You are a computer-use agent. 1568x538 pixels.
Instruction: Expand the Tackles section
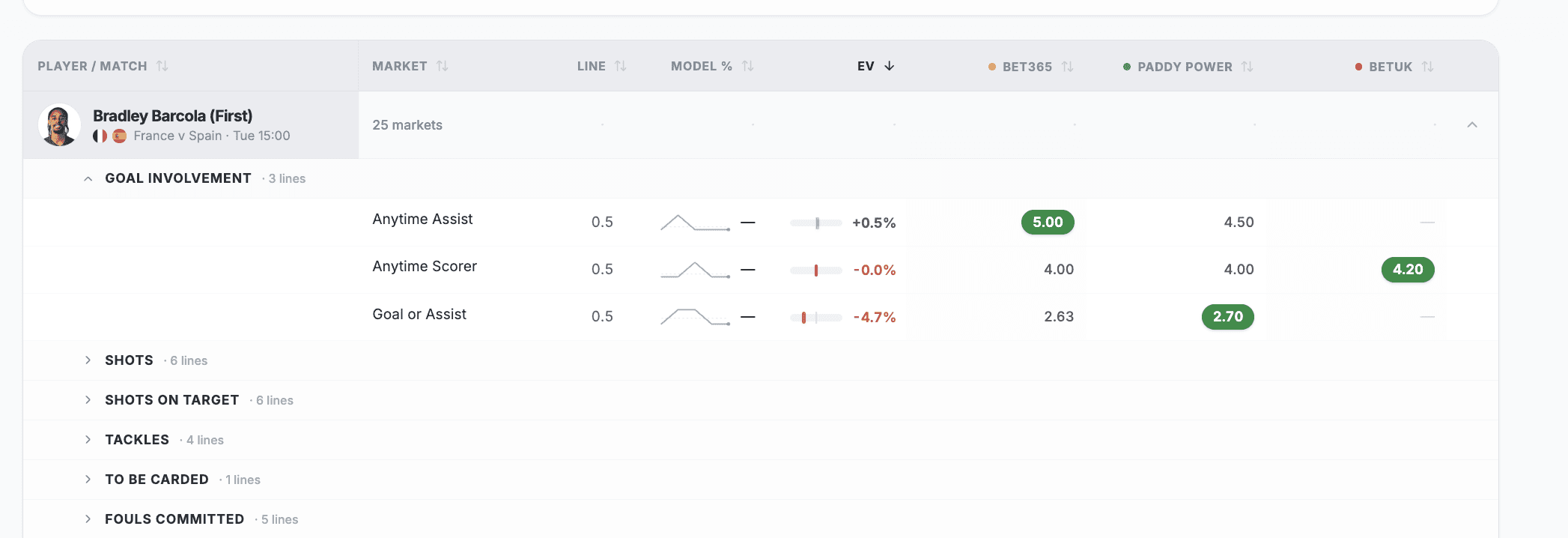coord(88,440)
